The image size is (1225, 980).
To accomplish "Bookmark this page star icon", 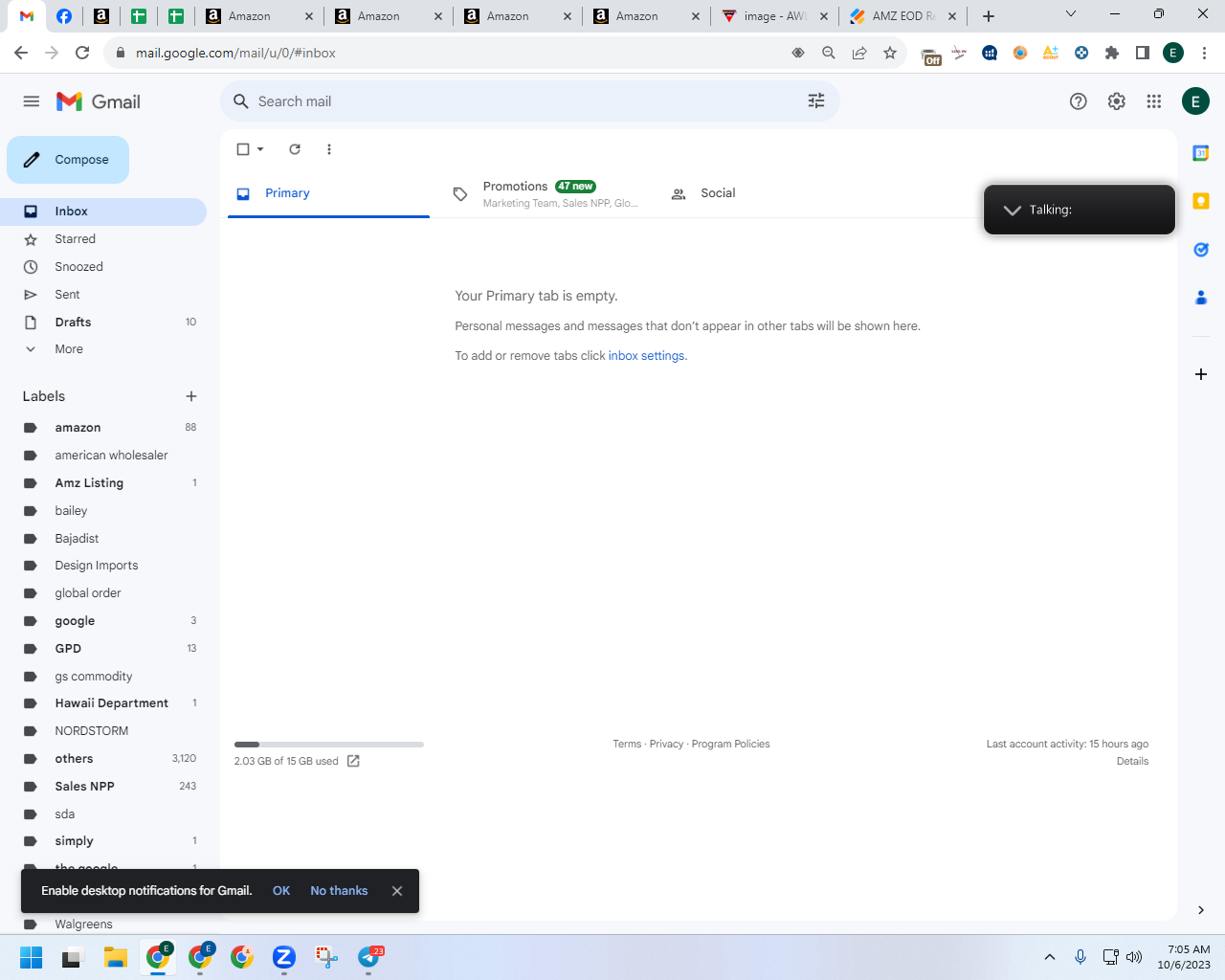I will pos(890,53).
